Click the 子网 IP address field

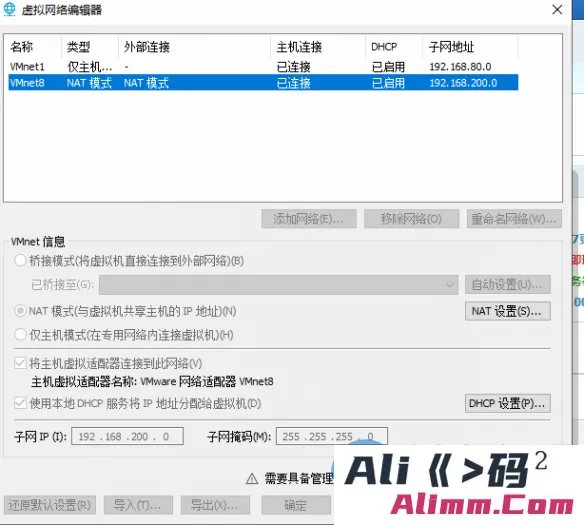coord(127,436)
